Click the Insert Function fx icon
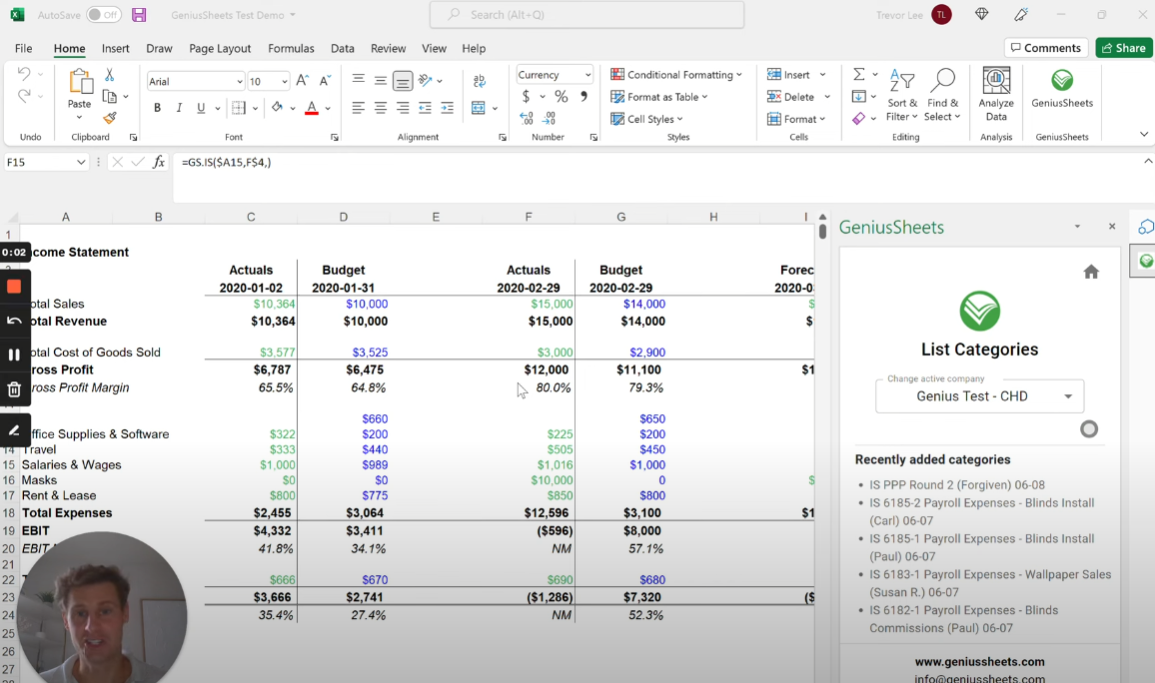This screenshot has height=683, width=1155. (158, 162)
